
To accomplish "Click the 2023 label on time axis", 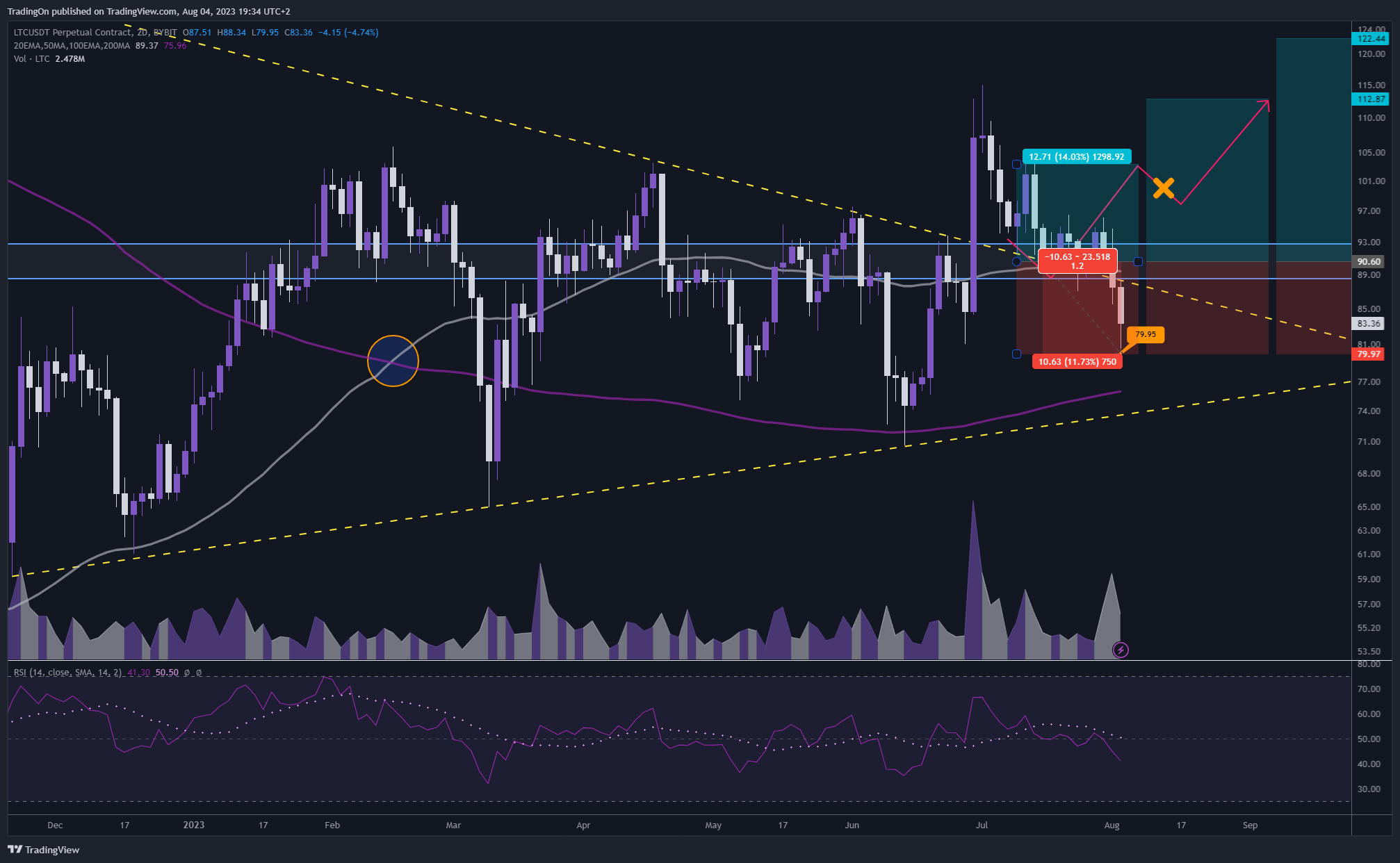I will 194,825.
